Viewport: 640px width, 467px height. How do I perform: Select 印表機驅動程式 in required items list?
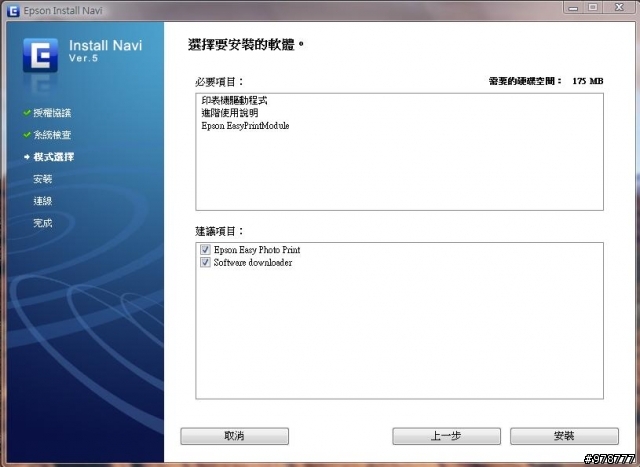tap(234, 100)
